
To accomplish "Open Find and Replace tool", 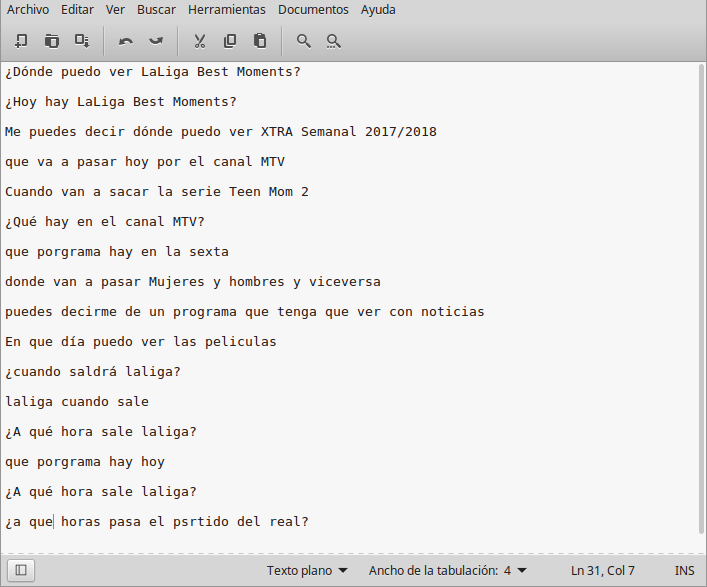I will click(x=334, y=41).
